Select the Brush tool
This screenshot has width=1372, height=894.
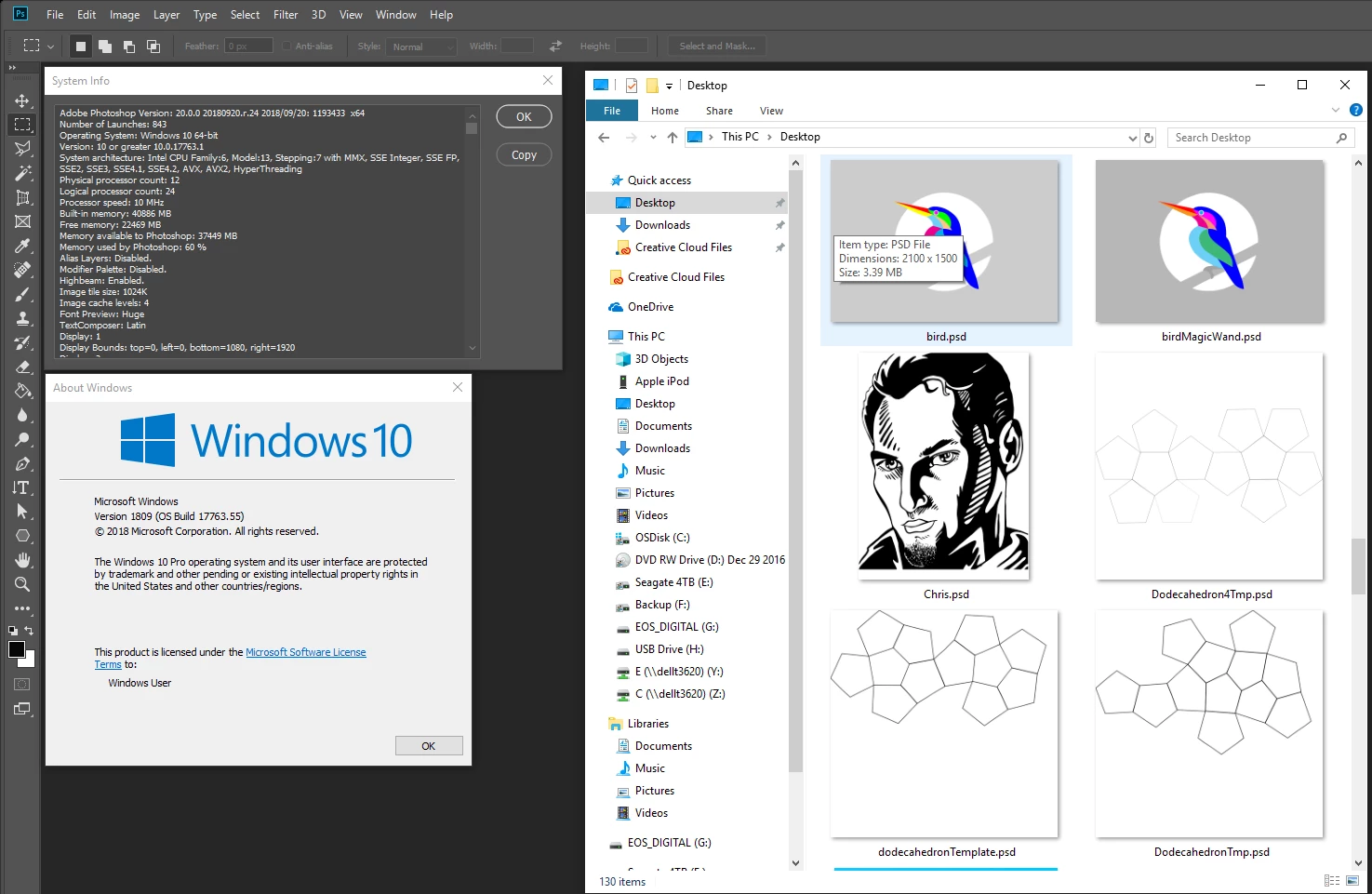[22, 294]
